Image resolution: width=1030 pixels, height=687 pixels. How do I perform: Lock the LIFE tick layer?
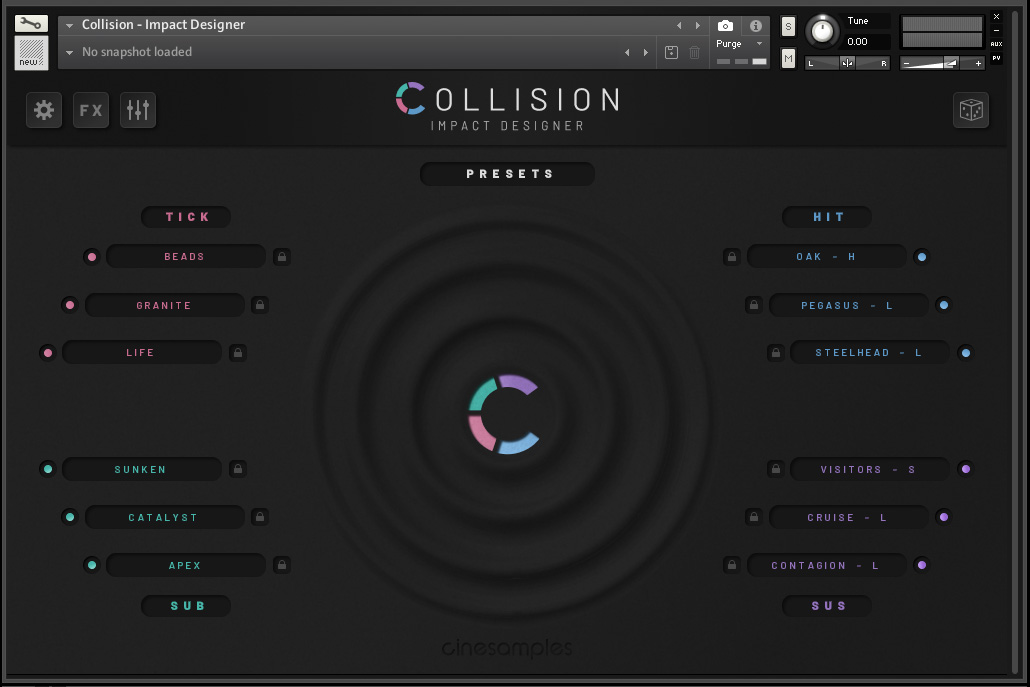[238, 353]
